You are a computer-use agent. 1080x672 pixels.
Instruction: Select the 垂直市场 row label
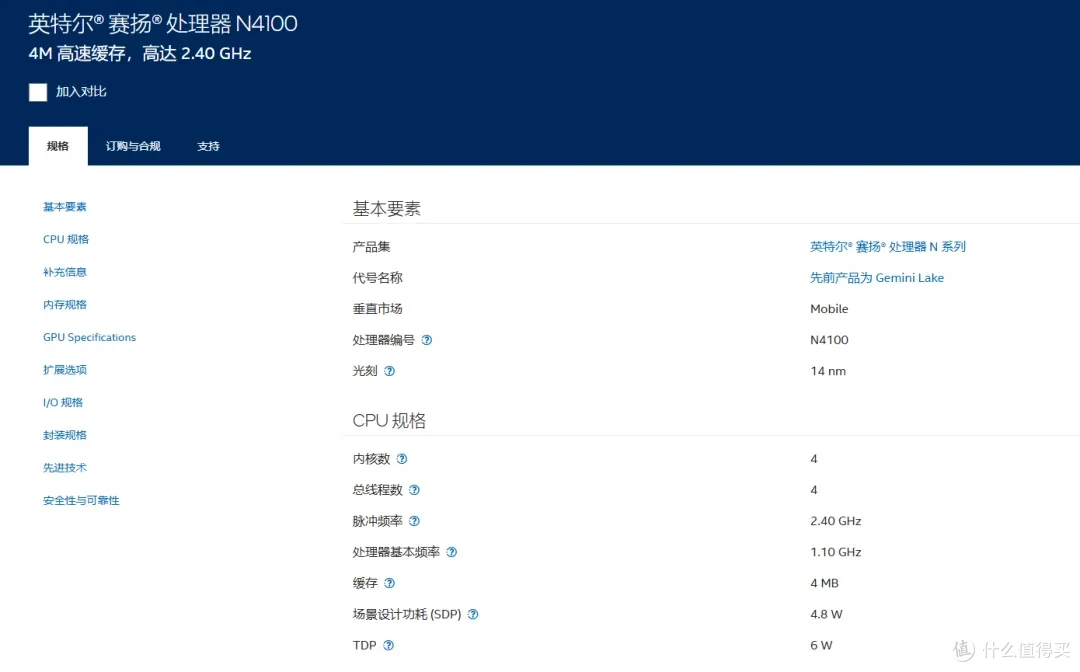pyautogui.click(x=377, y=308)
